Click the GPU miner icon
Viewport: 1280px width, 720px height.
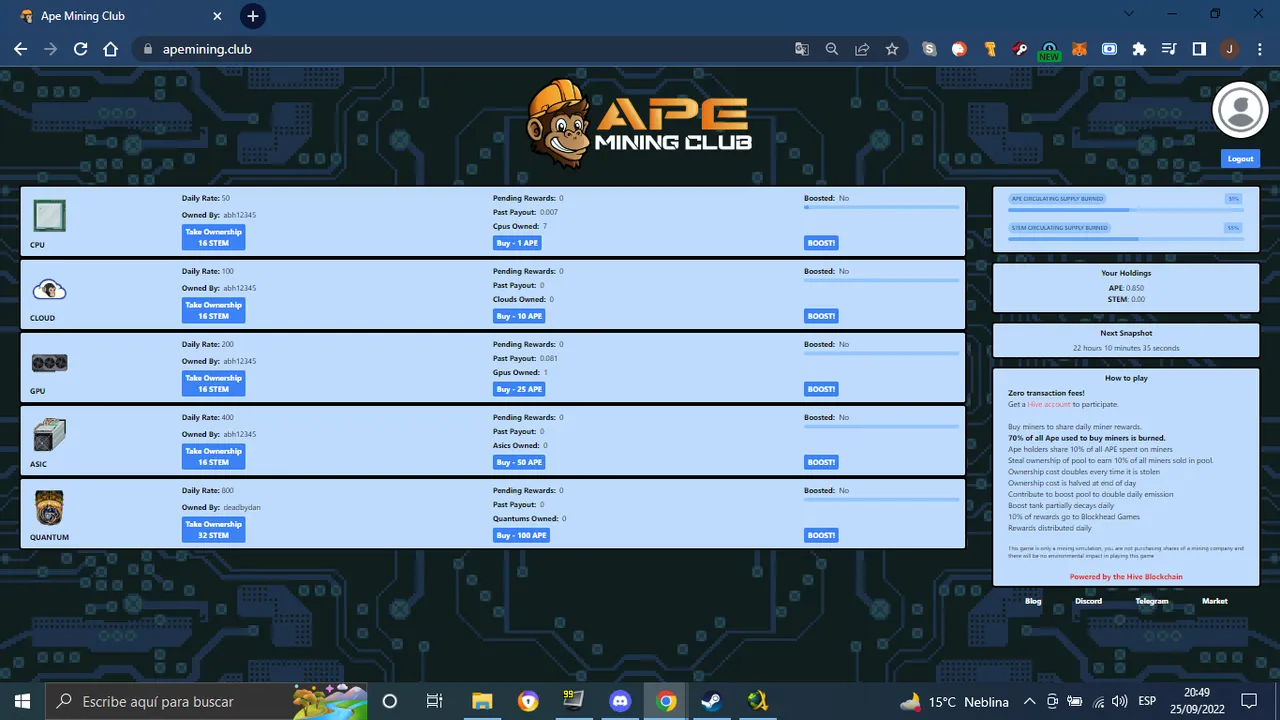[x=49, y=362]
